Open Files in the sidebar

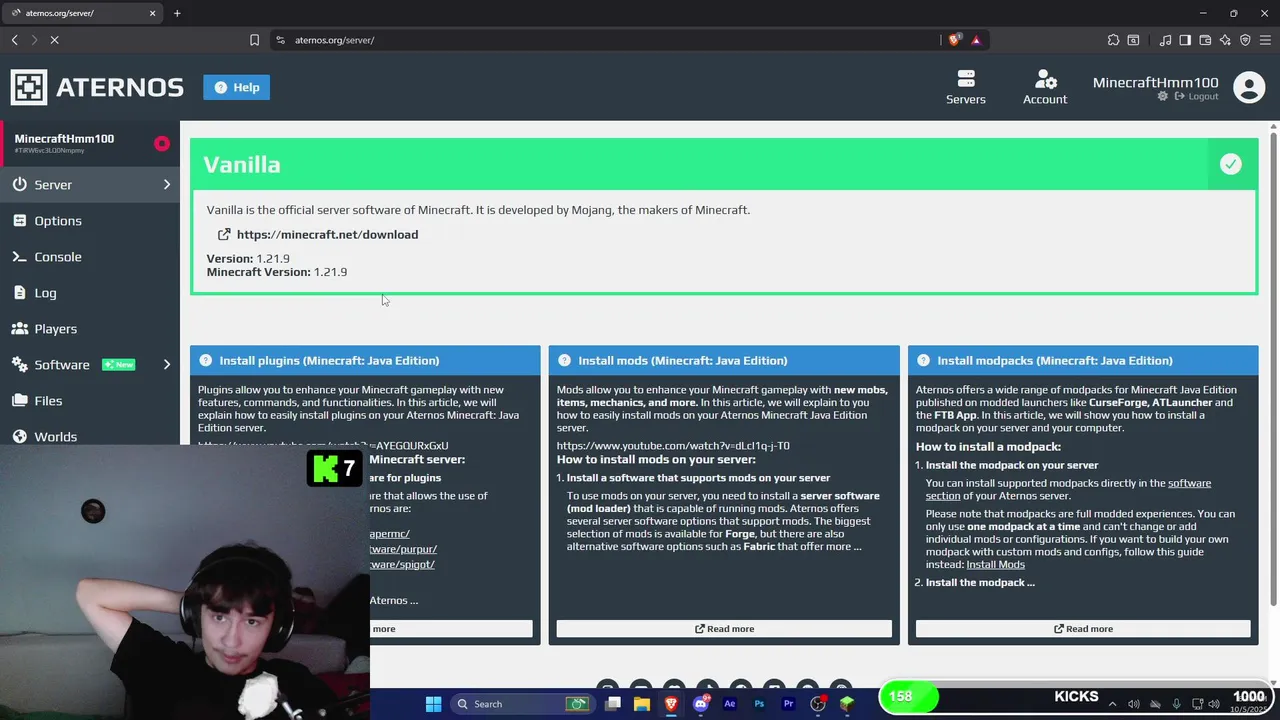tap(90, 400)
